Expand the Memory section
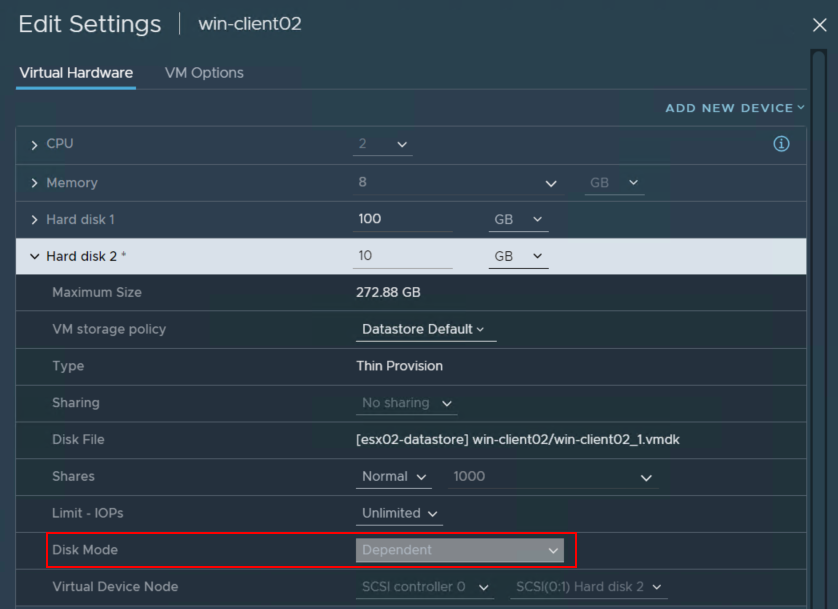The width and height of the screenshot is (838, 609). pos(35,183)
